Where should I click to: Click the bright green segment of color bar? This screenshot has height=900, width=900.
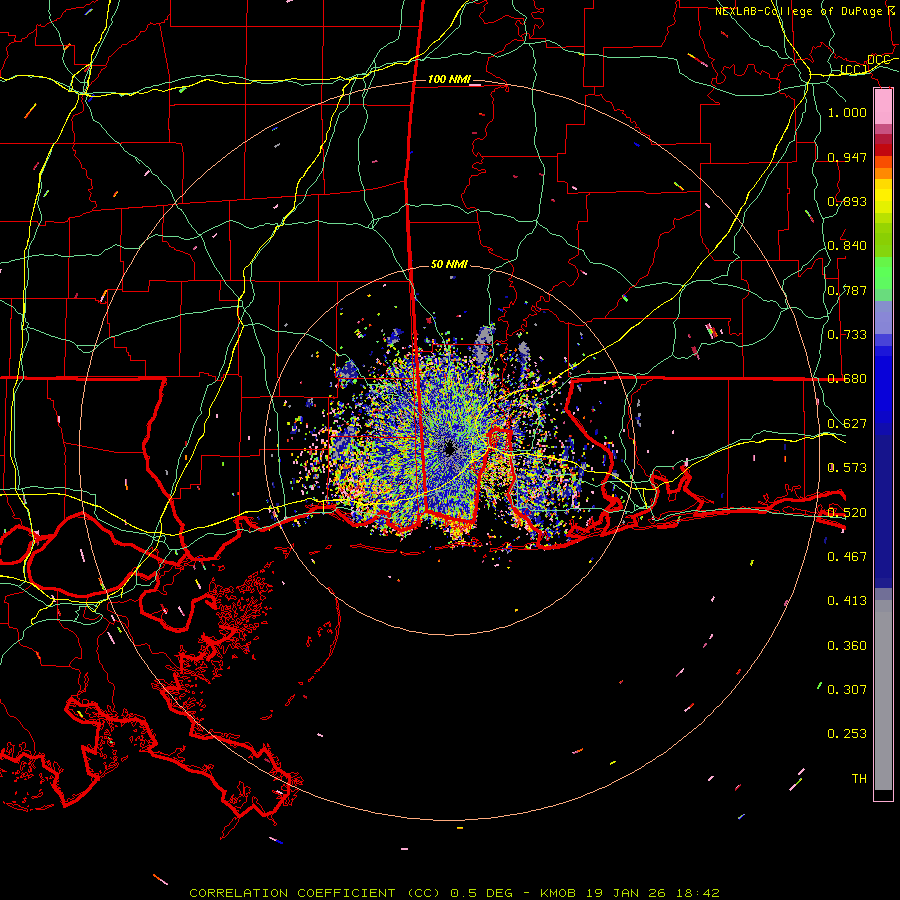coord(883,273)
